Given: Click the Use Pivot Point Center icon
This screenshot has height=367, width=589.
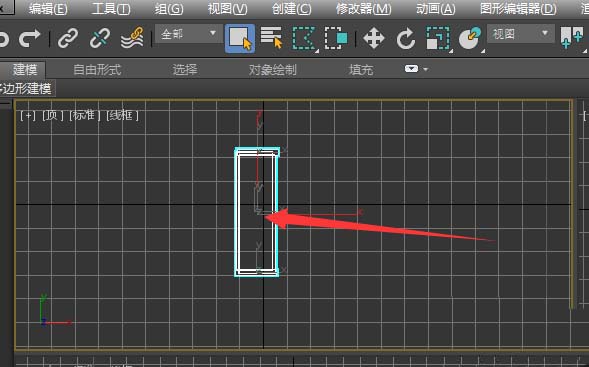Looking at the screenshot, I should pos(572,38).
